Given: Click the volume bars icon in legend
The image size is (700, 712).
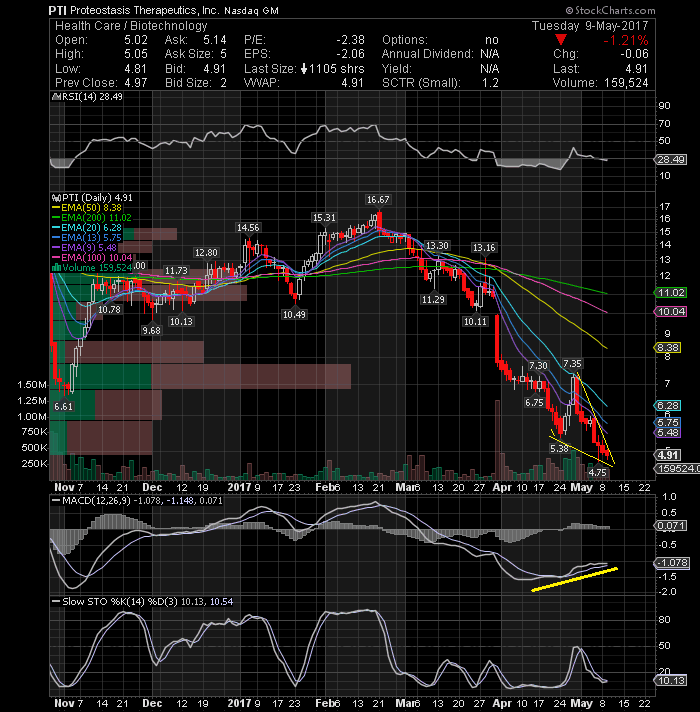Looking at the screenshot, I should coord(56,267).
